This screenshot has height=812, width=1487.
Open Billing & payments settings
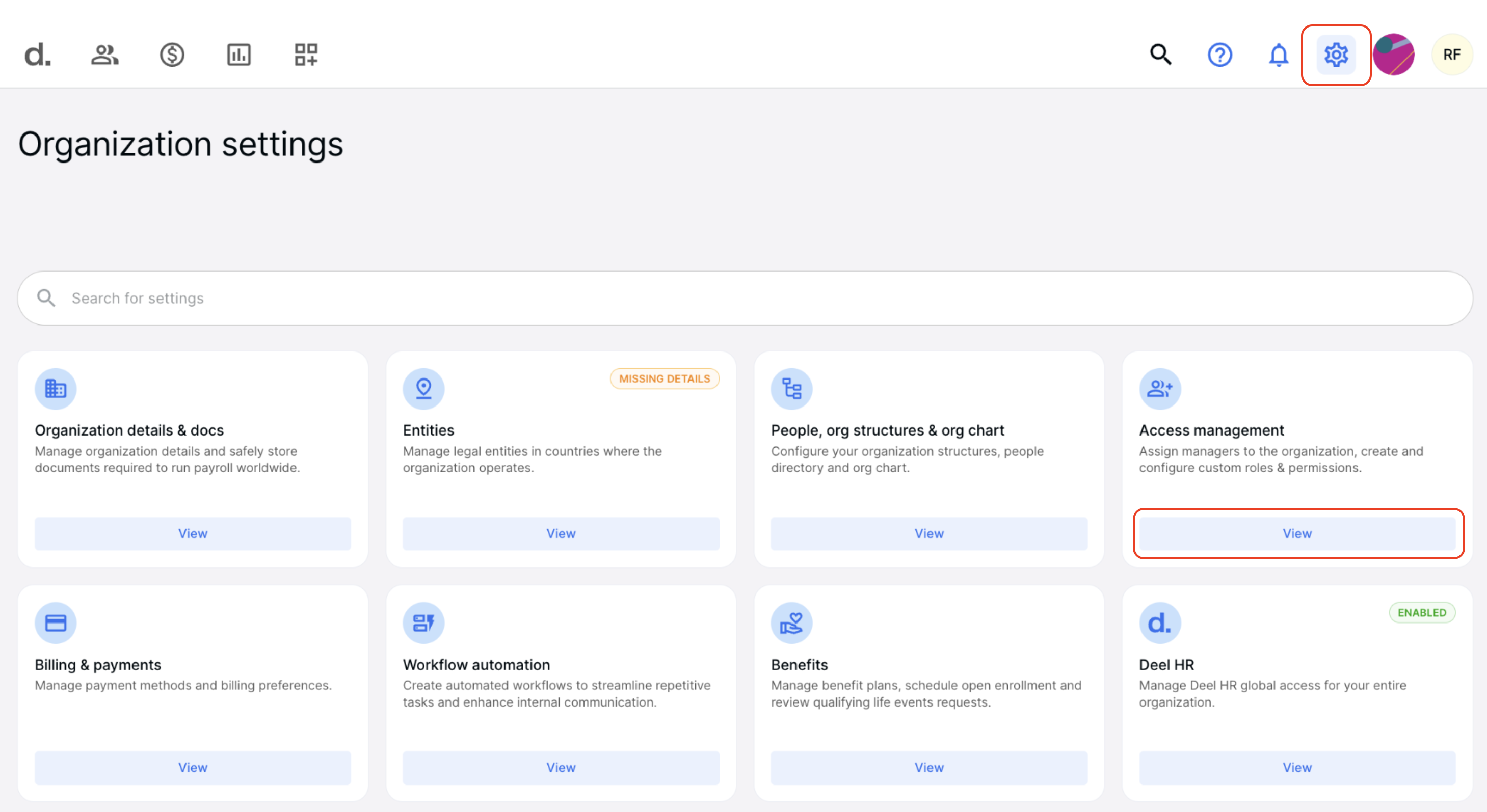tap(192, 768)
